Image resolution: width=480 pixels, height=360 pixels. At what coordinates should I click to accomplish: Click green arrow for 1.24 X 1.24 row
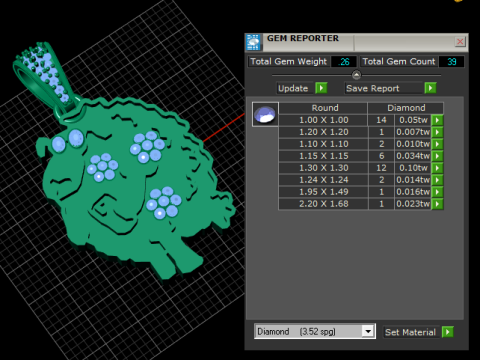437,180
